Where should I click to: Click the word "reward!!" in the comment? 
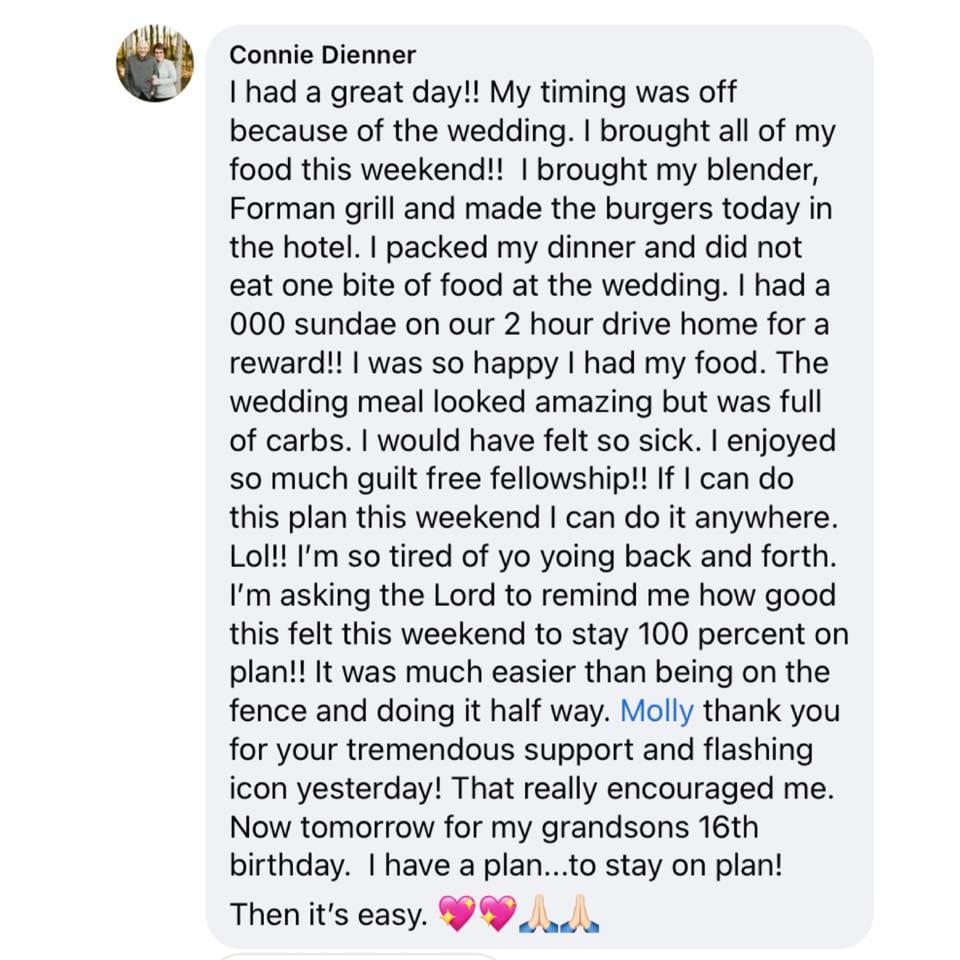pos(287,363)
